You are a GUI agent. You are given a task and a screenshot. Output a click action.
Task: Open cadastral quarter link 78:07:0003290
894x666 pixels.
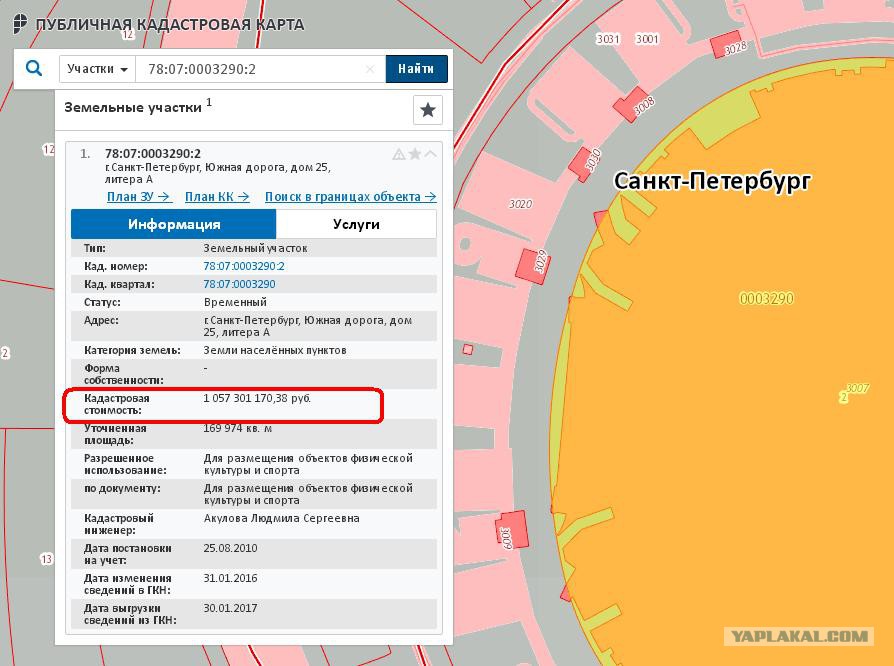coord(239,284)
